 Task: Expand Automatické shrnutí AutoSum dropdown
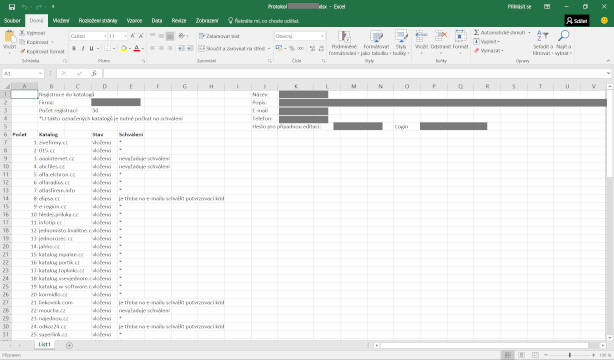529,33
